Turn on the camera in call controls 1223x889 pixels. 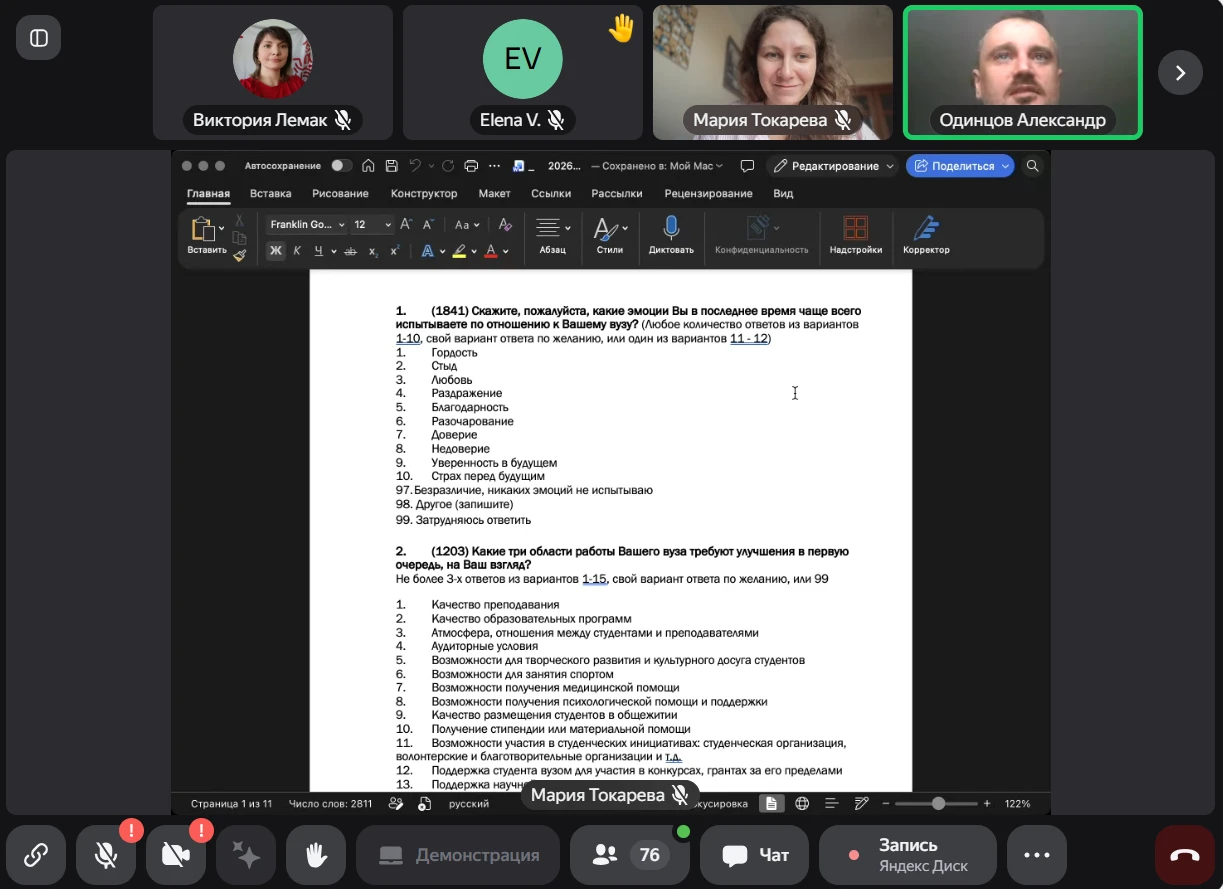click(175, 855)
